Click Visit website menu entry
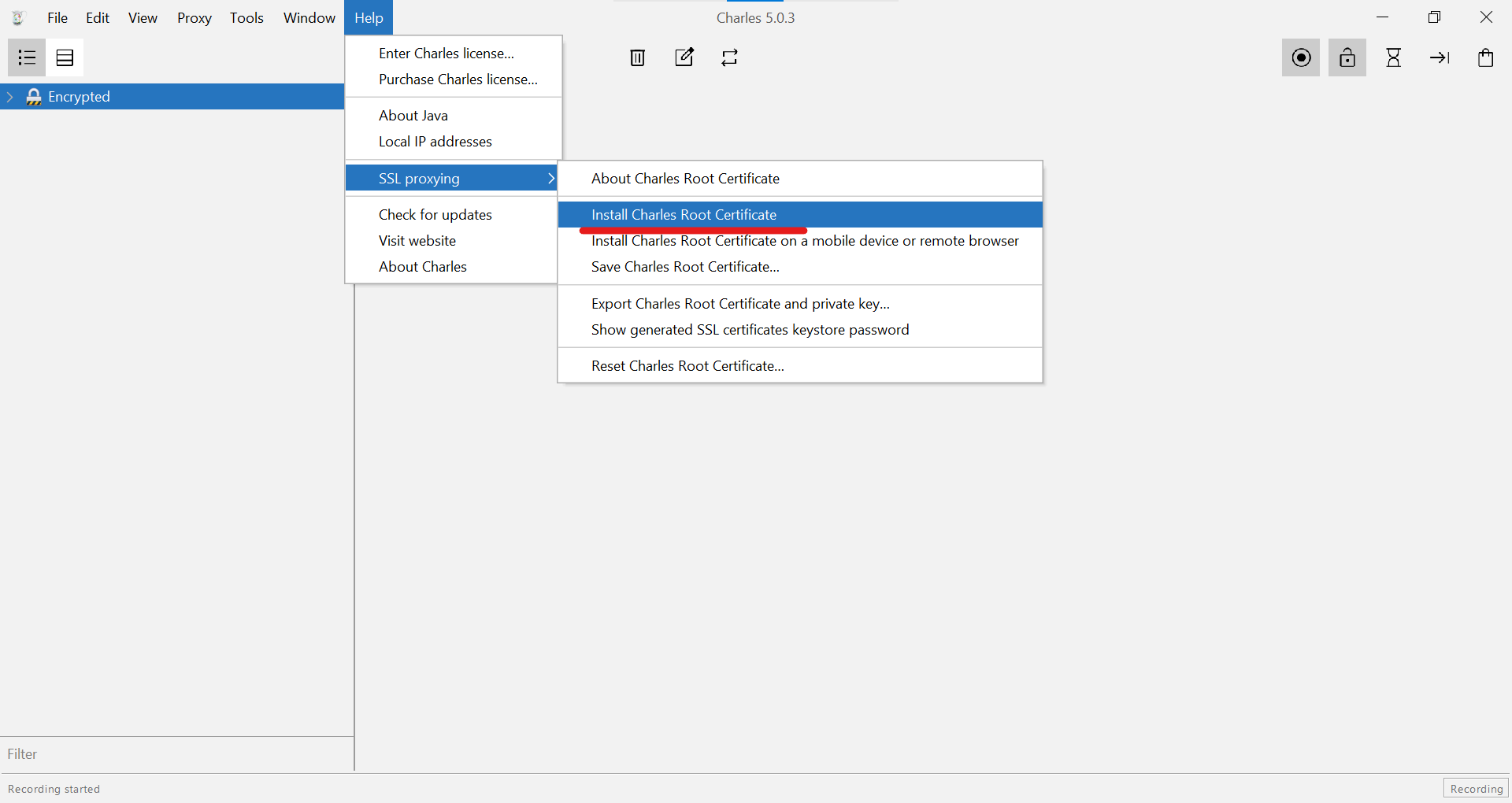The height and width of the screenshot is (803, 1512). (417, 241)
